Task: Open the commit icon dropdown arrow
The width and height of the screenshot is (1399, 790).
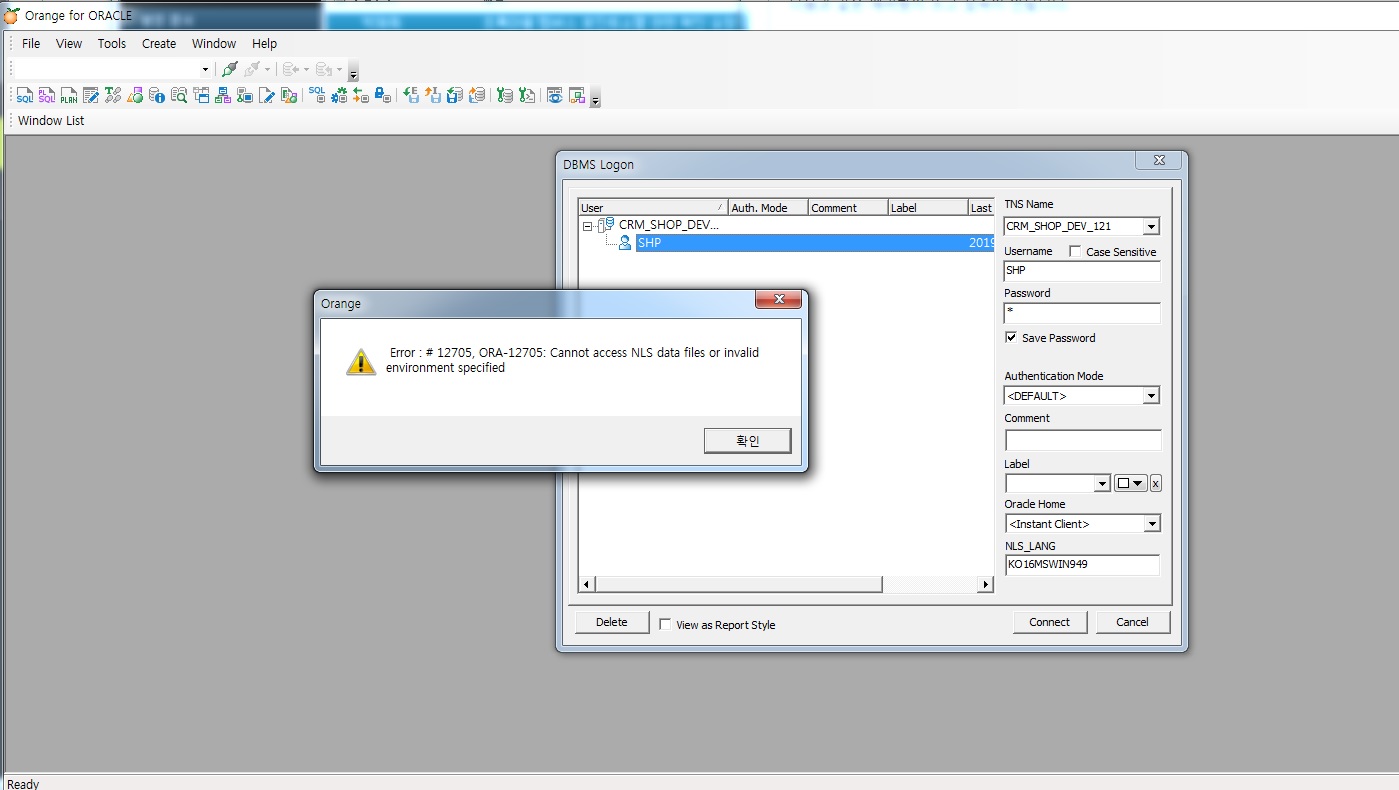Action: coord(306,69)
